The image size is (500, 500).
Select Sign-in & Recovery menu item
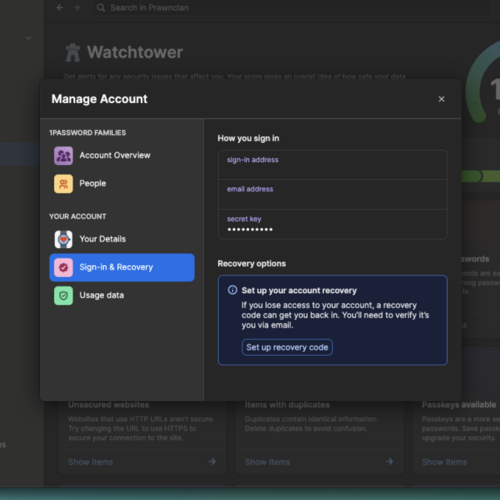pos(122,267)
